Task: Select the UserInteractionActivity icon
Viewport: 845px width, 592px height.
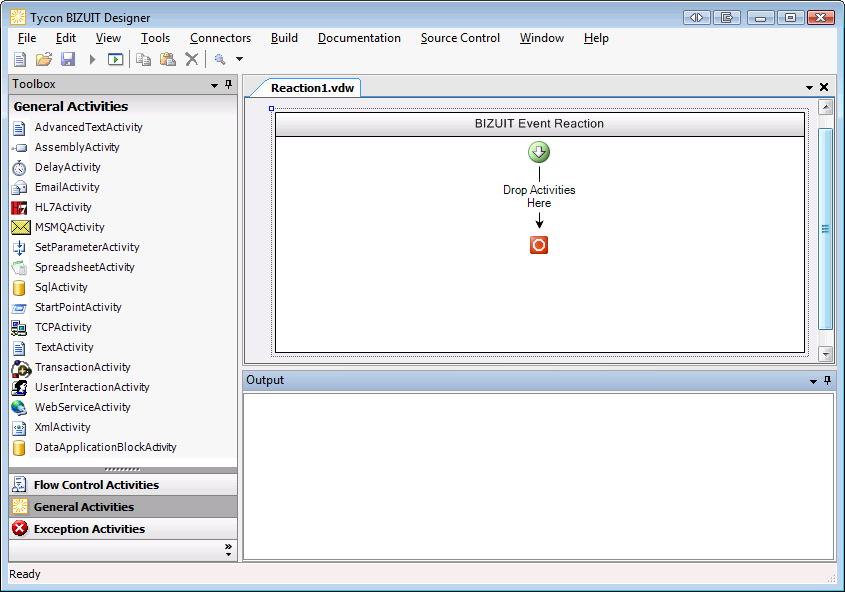Action: [19, 387]
